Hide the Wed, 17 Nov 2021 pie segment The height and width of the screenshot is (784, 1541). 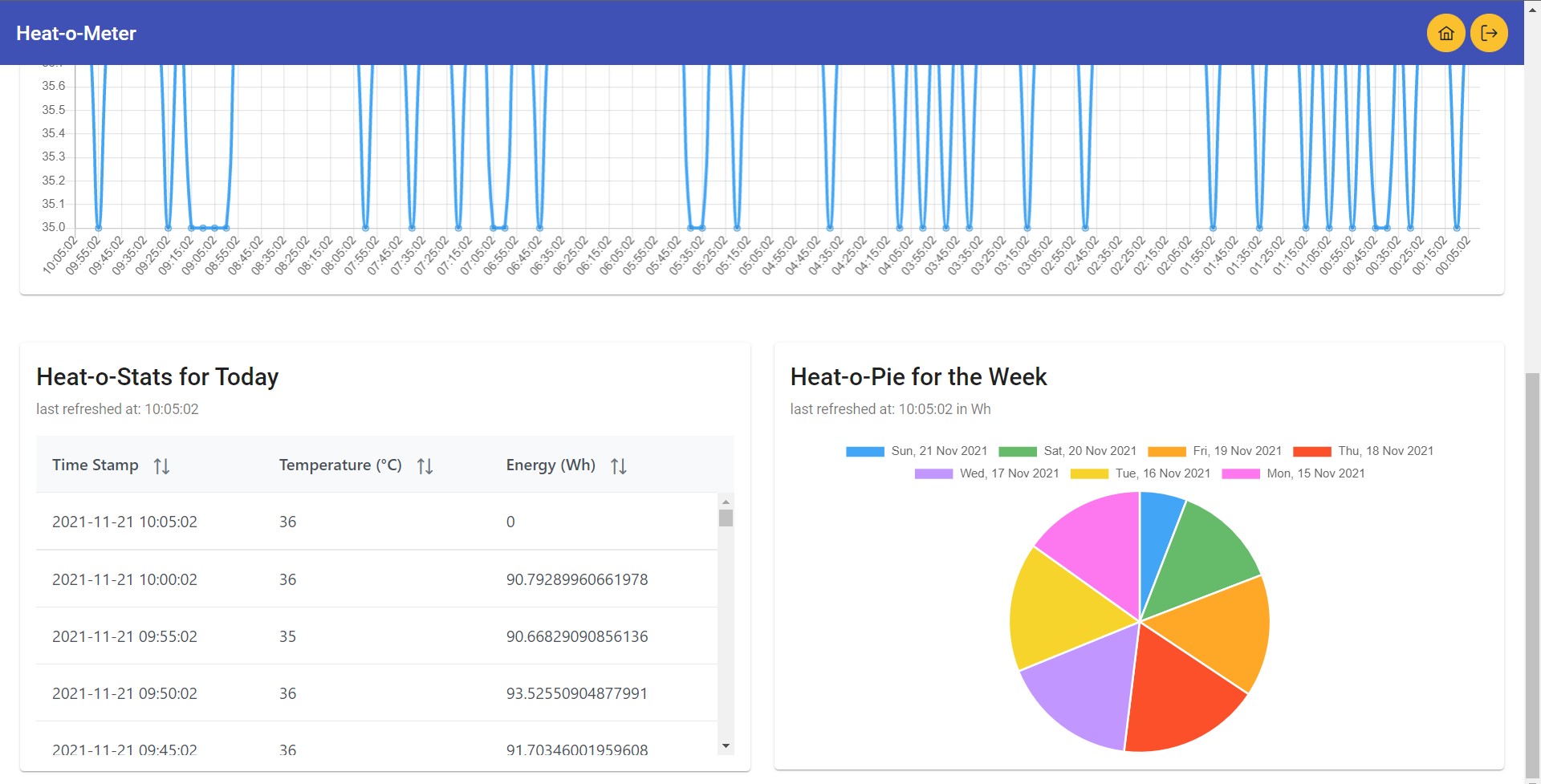(933, 473)
